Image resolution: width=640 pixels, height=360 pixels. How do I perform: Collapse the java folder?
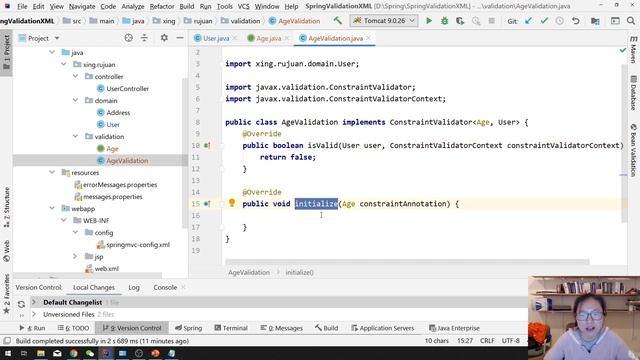[x=52, y=52]
